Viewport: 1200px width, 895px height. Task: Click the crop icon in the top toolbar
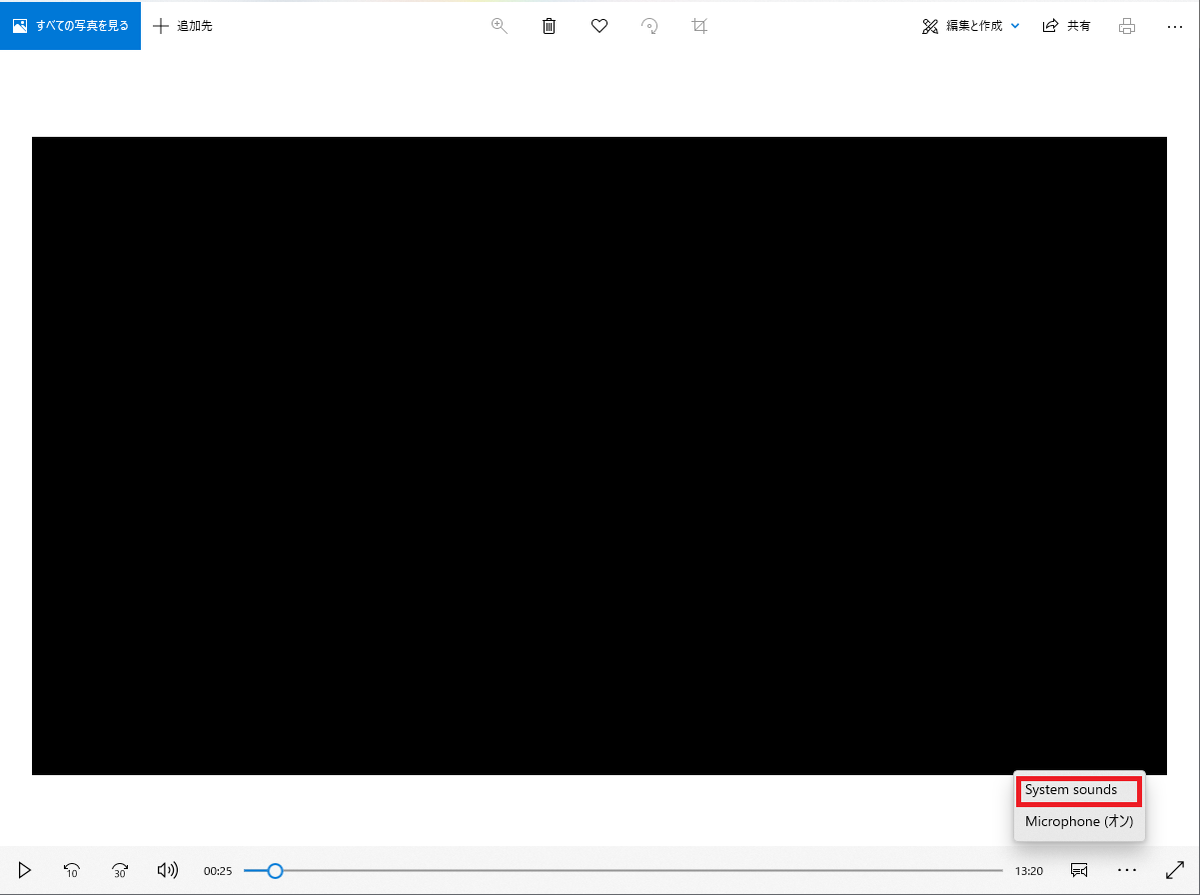click(x=700, y=26)
